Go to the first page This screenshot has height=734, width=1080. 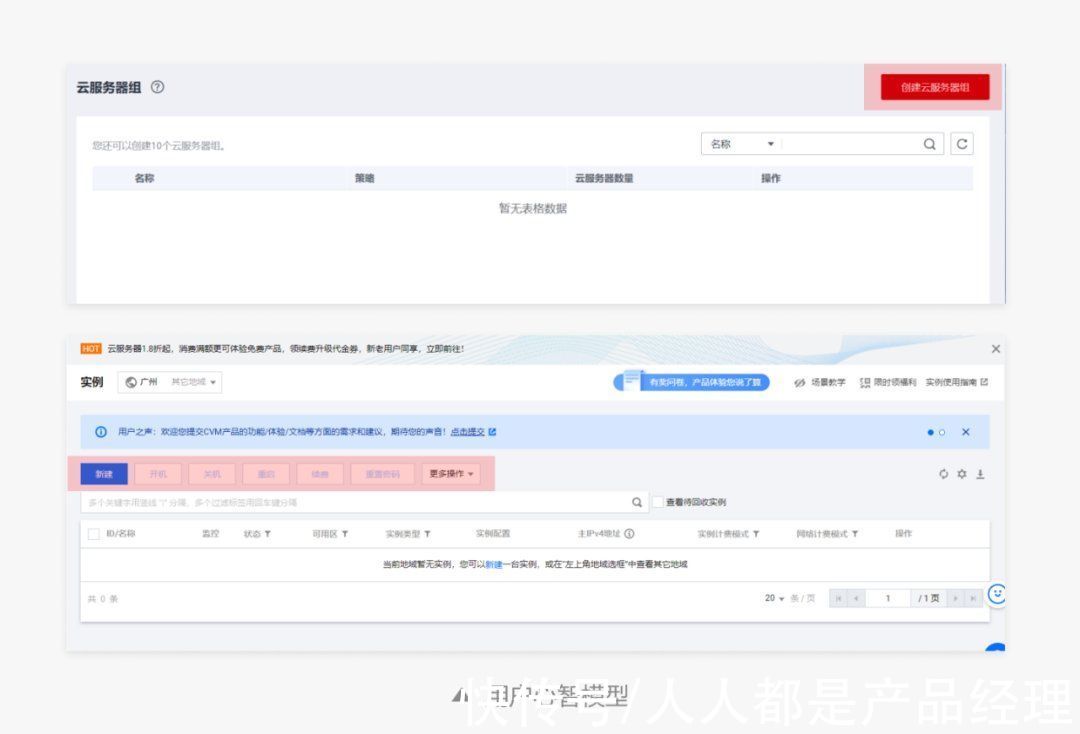838,598
